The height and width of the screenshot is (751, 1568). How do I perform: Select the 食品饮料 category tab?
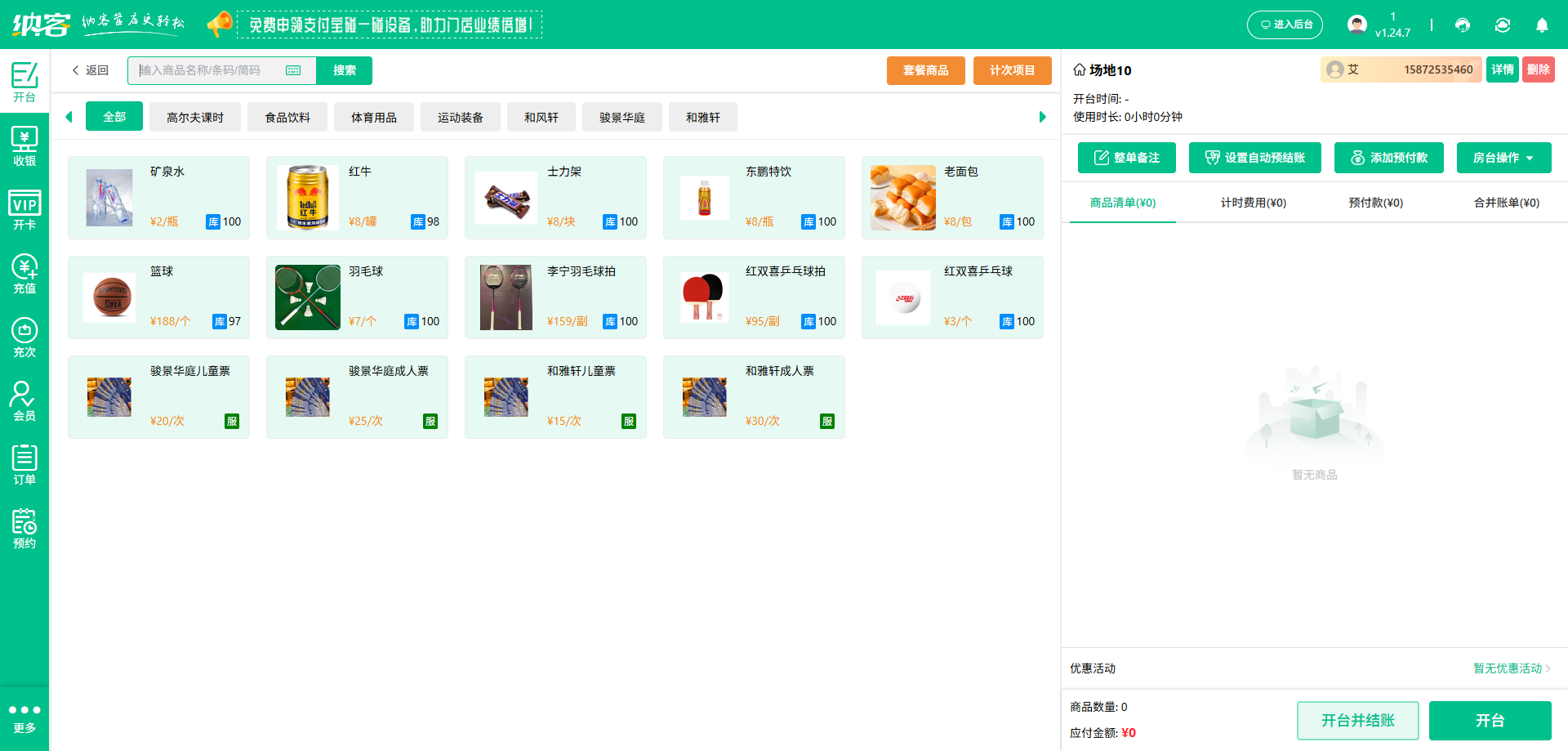click(287, 117)
